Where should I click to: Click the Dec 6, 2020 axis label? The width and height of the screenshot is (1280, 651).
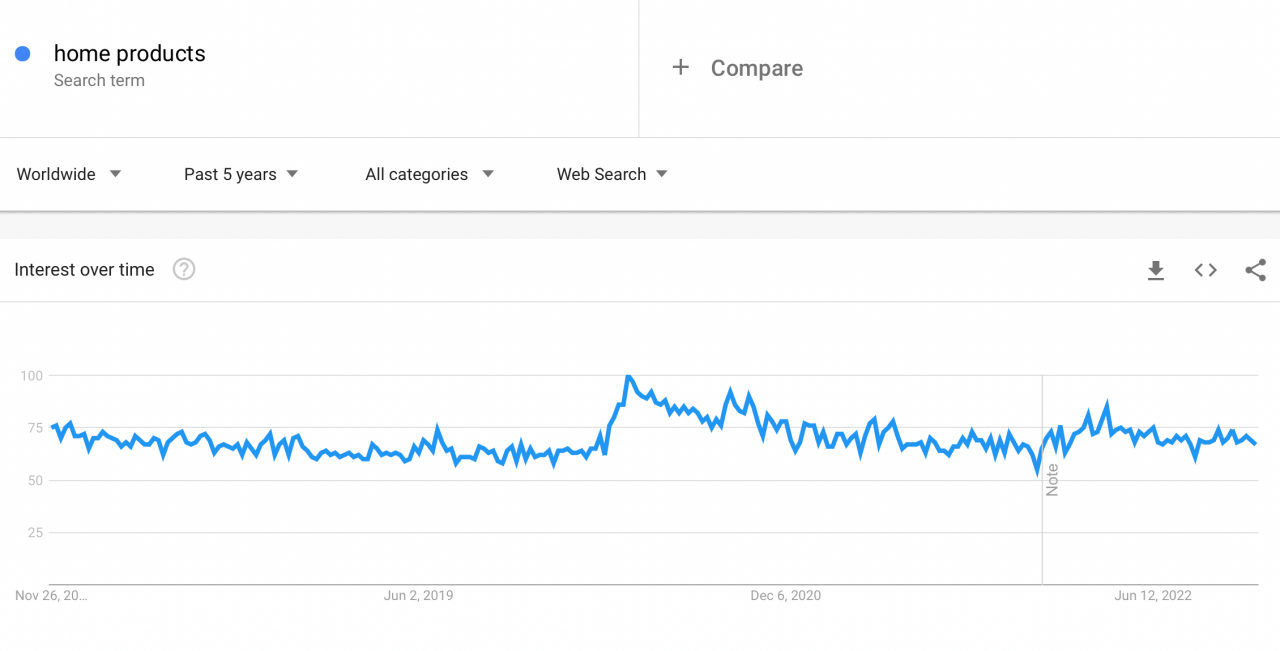coord(786,595)
